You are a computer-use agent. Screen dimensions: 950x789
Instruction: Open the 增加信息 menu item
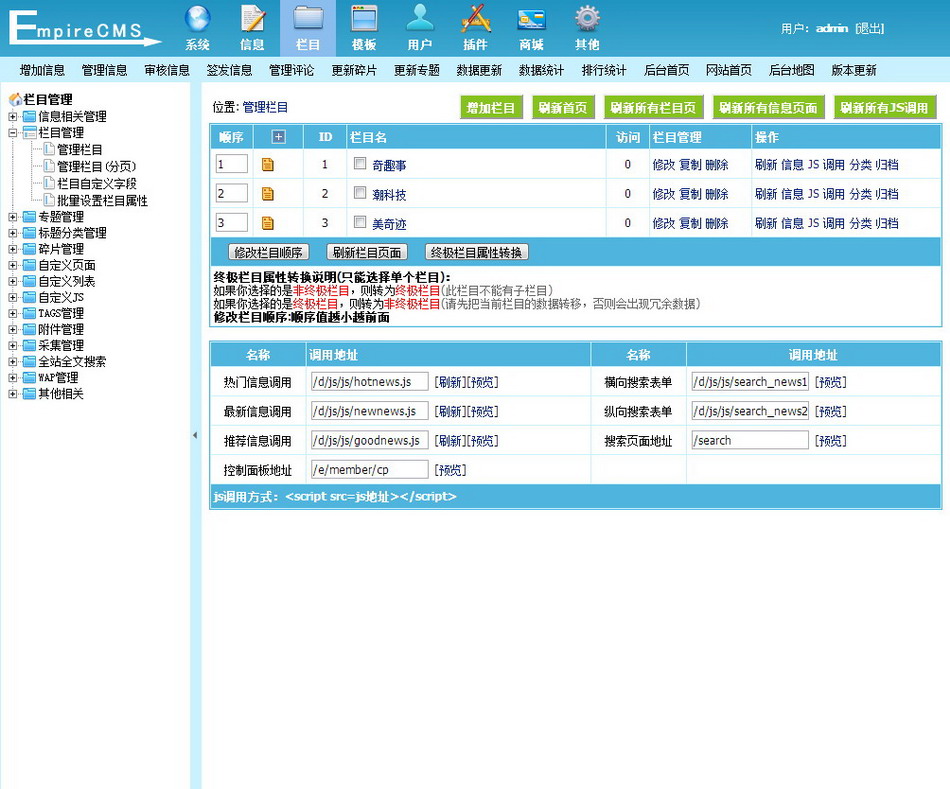(42, 70)
